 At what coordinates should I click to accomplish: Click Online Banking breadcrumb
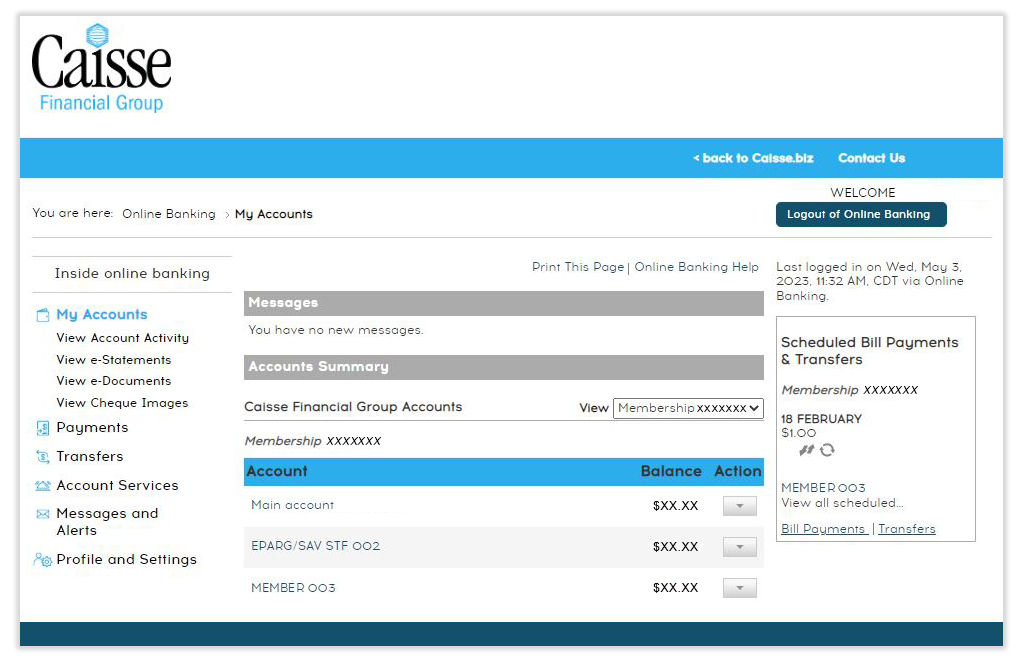[169, 214]
